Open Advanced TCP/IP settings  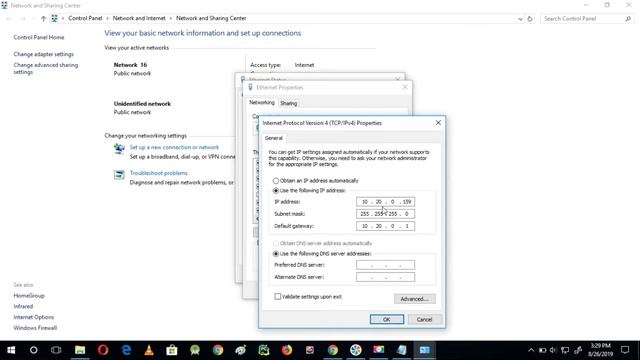[415, 299]
